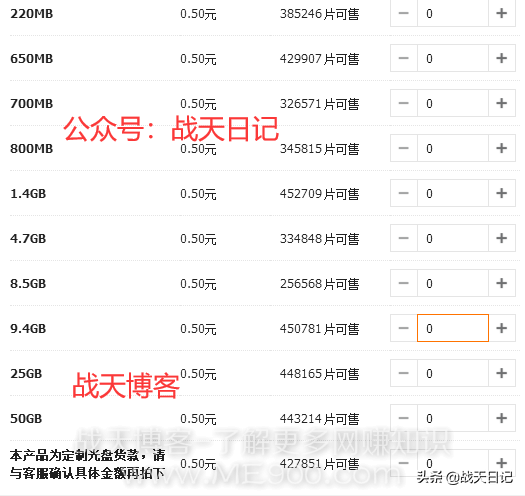Click the 0.50元 price in 1.4GB row
The height and width of the screenshot is (496, 525).
(x=198, y=194)
